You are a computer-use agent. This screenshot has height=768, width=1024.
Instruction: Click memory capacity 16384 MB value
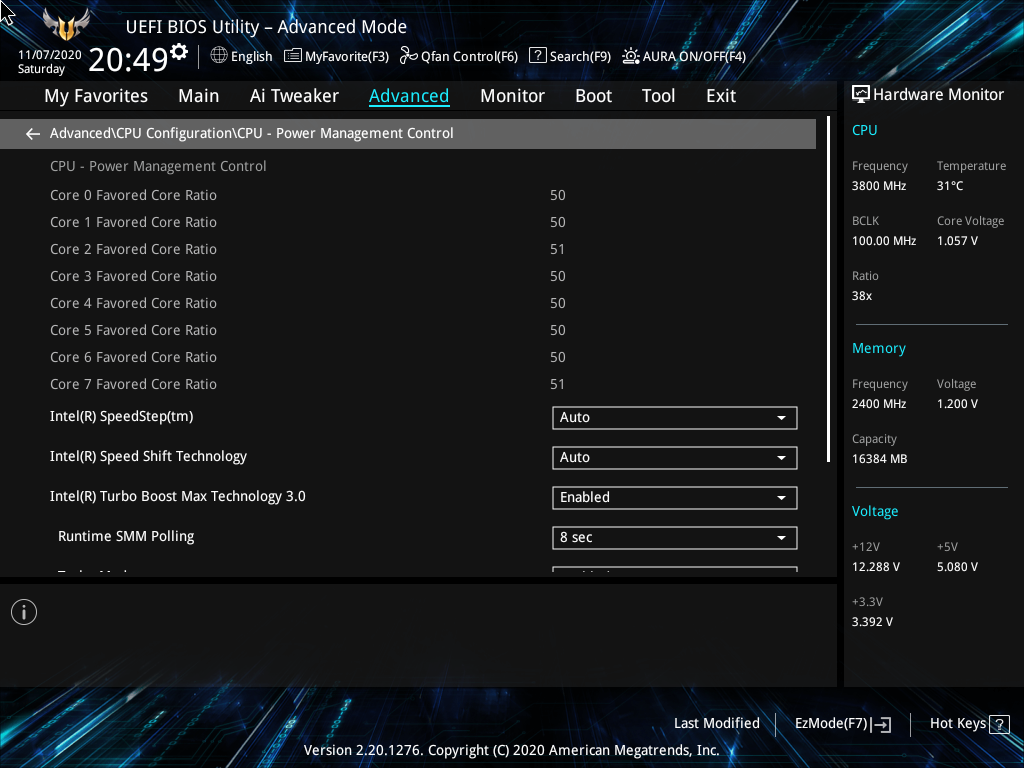879,459
